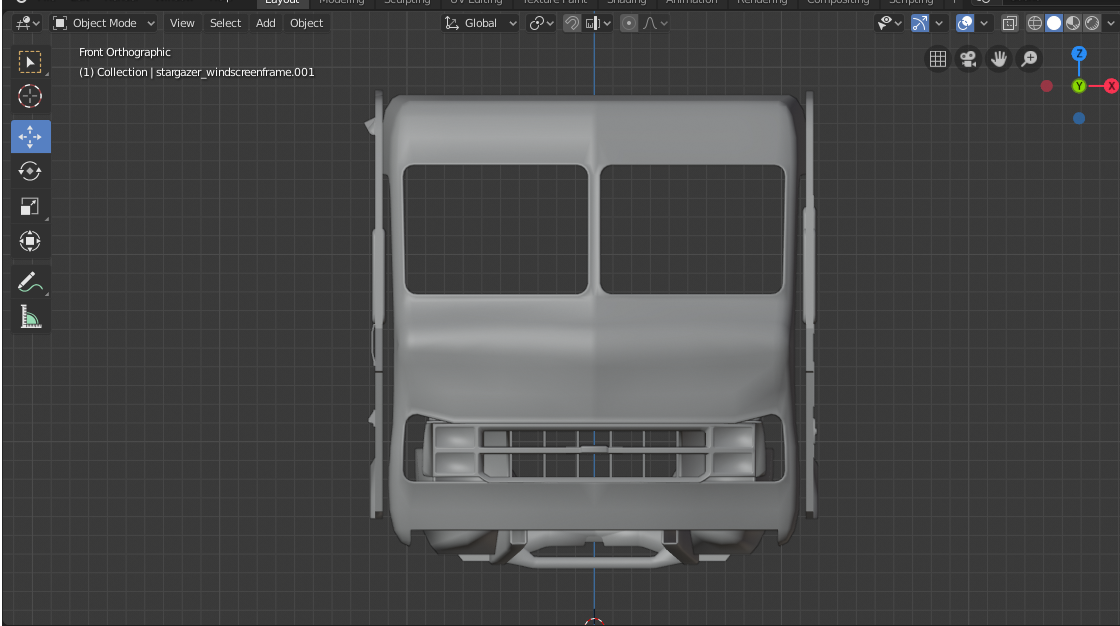Switch to wireframe viewport shading
1120x626 pixels.
click(1035, 23)
